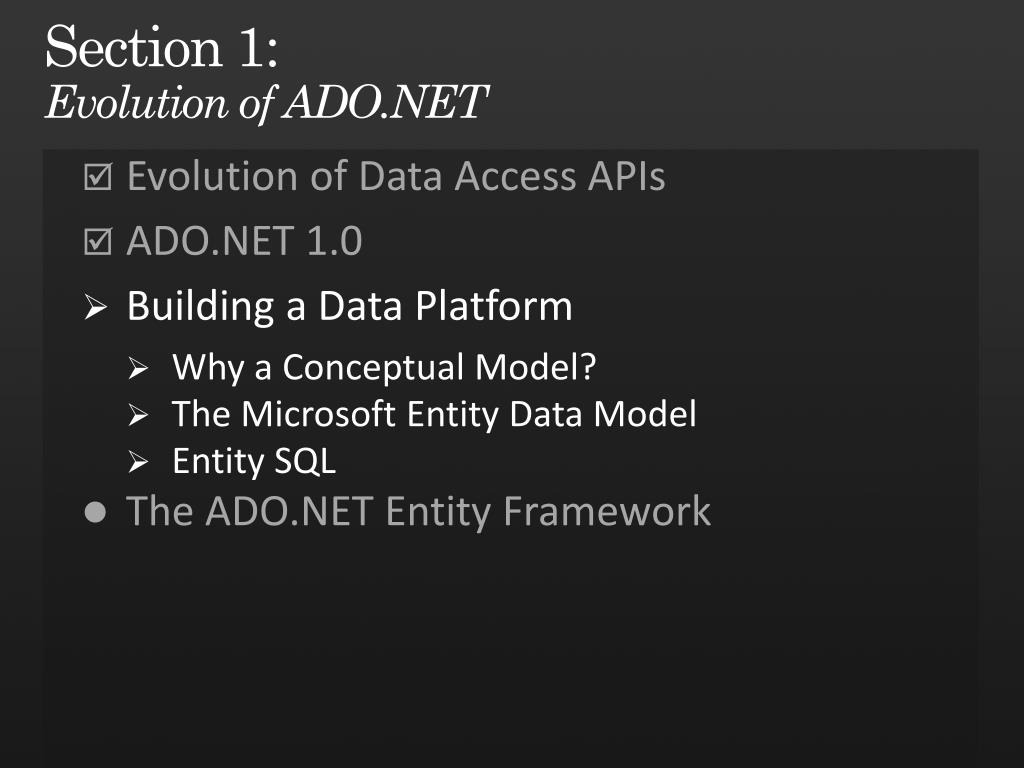
Task: Click the word 'APIs' in the first bullet
Action: tap(626, 176)
